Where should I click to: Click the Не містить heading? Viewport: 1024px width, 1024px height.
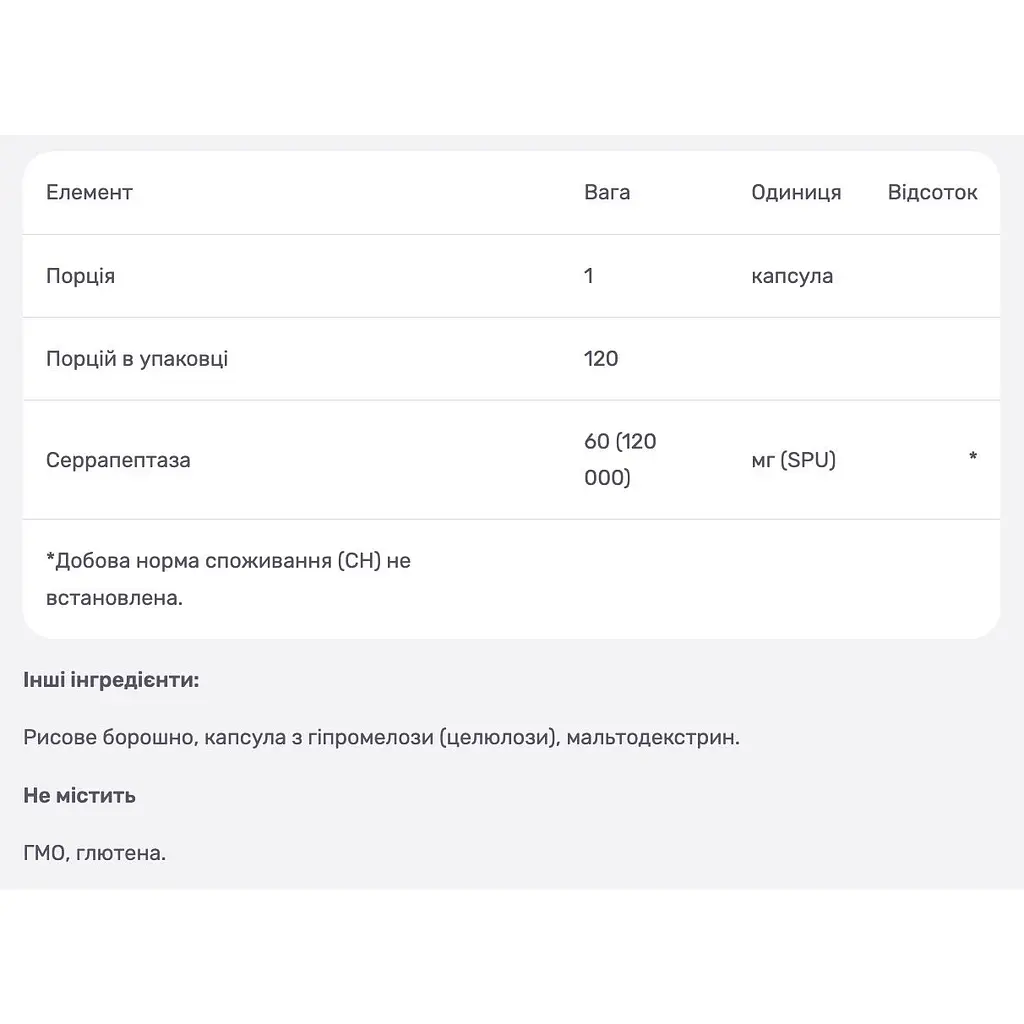80,795
